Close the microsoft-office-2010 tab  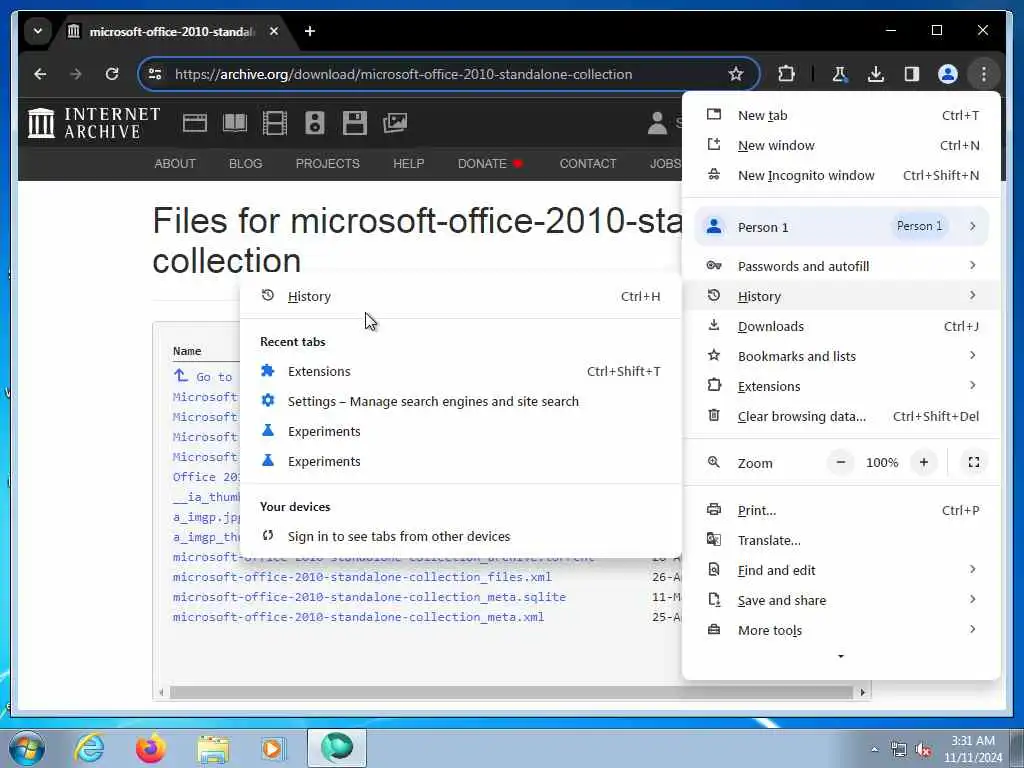click(274, 31)
